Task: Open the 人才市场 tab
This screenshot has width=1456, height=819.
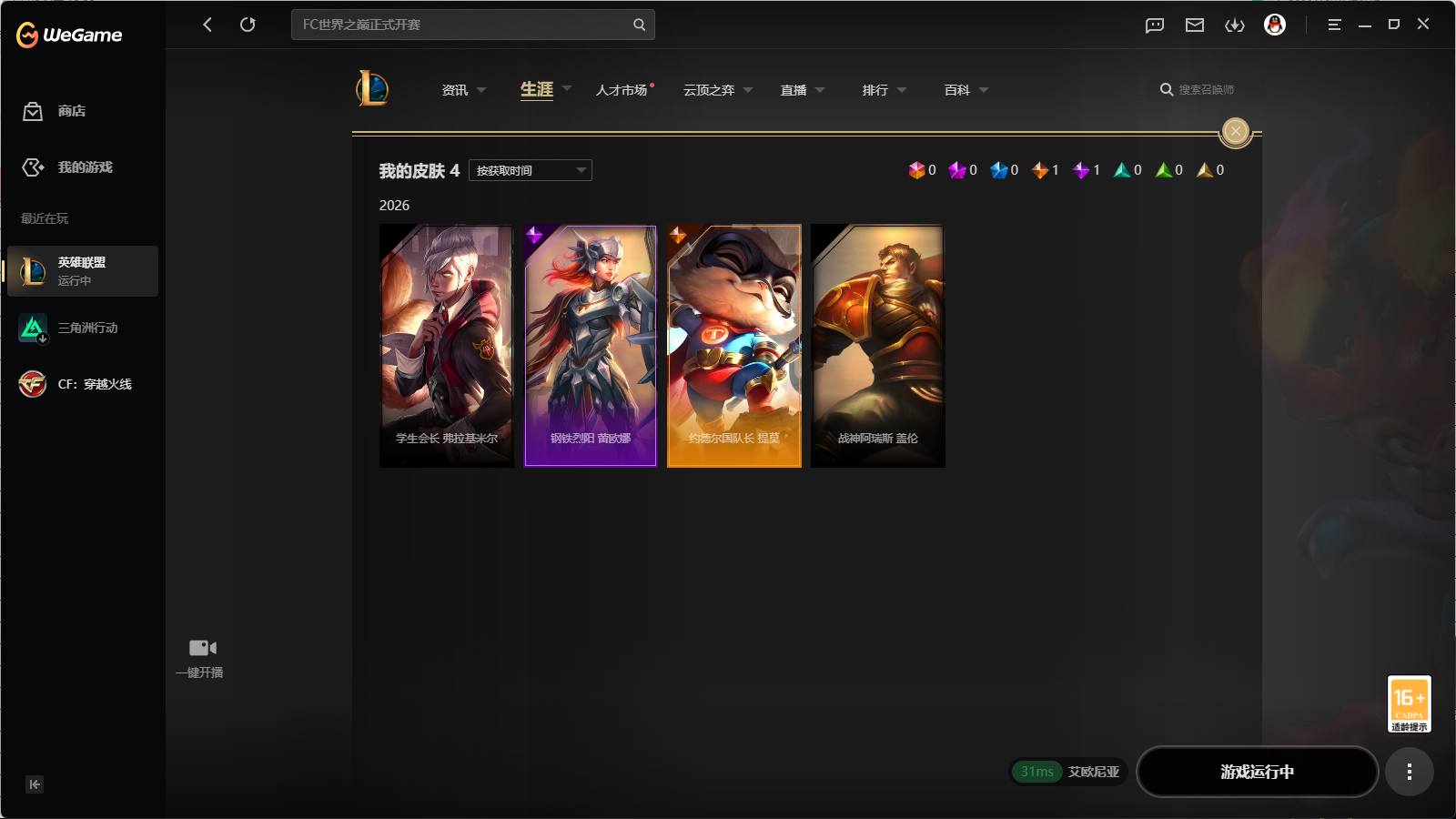Action: pos(622,90)
